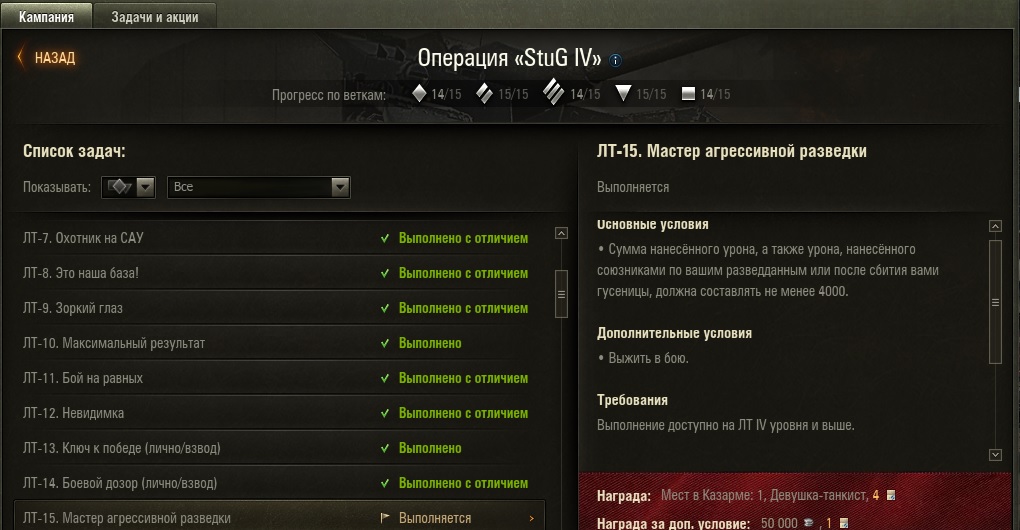This screenshot has width=1020, height=530.
Task: Open the Все status filter dropdown
Action: click(259, 187)
